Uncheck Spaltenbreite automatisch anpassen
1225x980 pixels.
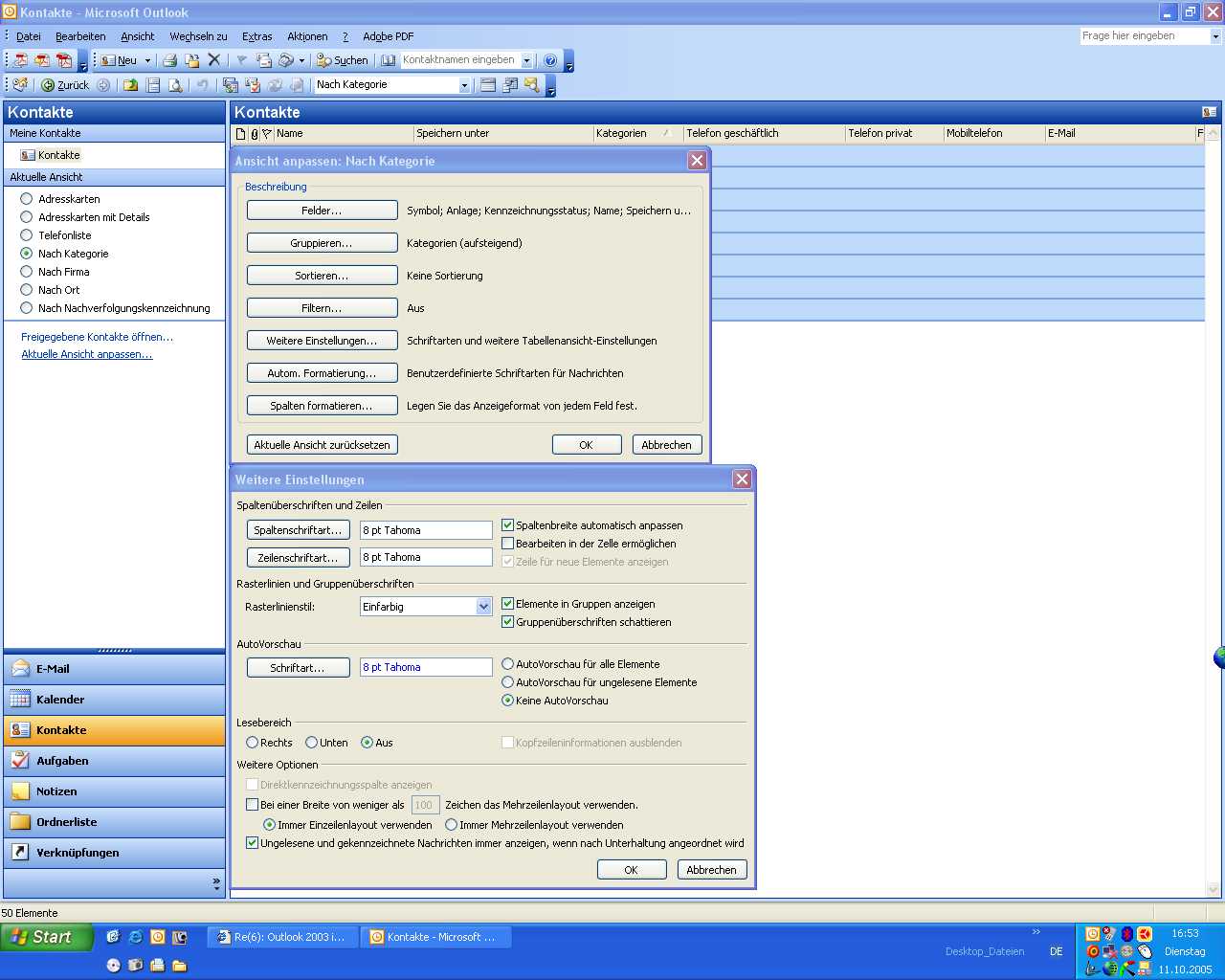pos(508,525)
